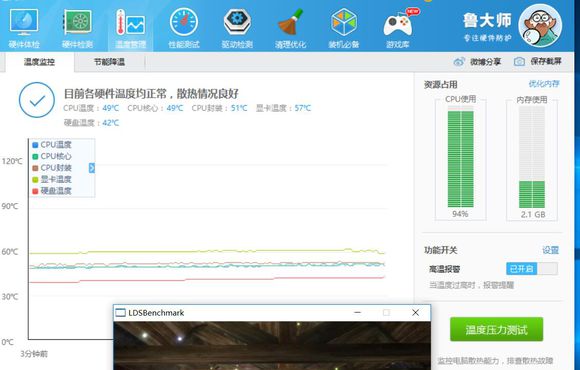Open 游戏库 game library
The height and width of the screenshot is (370, 580).
pyautogui.click(x=398, y=28)
